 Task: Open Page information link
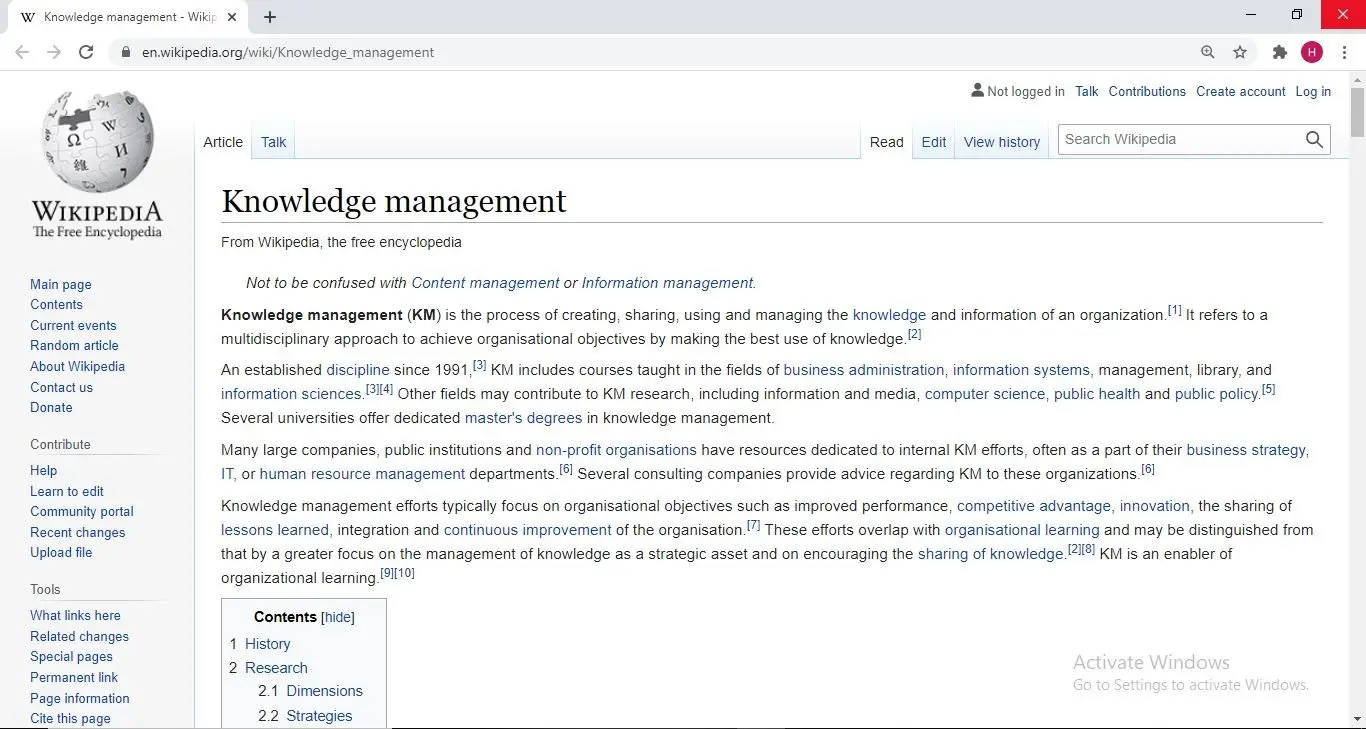click(80, 698)
